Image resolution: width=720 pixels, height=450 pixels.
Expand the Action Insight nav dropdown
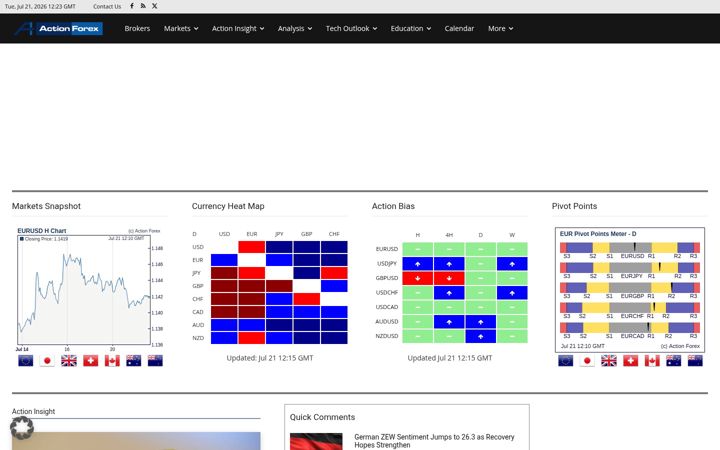(x=238, y=28)
